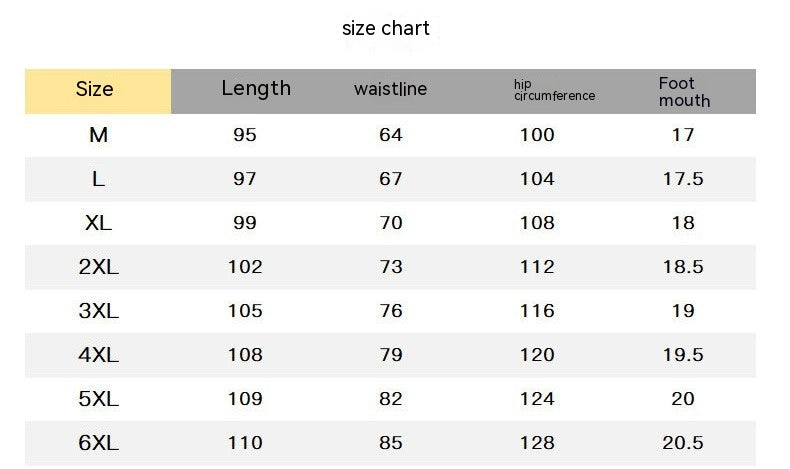Select waistline value 82 in the 5XL row

(x=391, y=399)
